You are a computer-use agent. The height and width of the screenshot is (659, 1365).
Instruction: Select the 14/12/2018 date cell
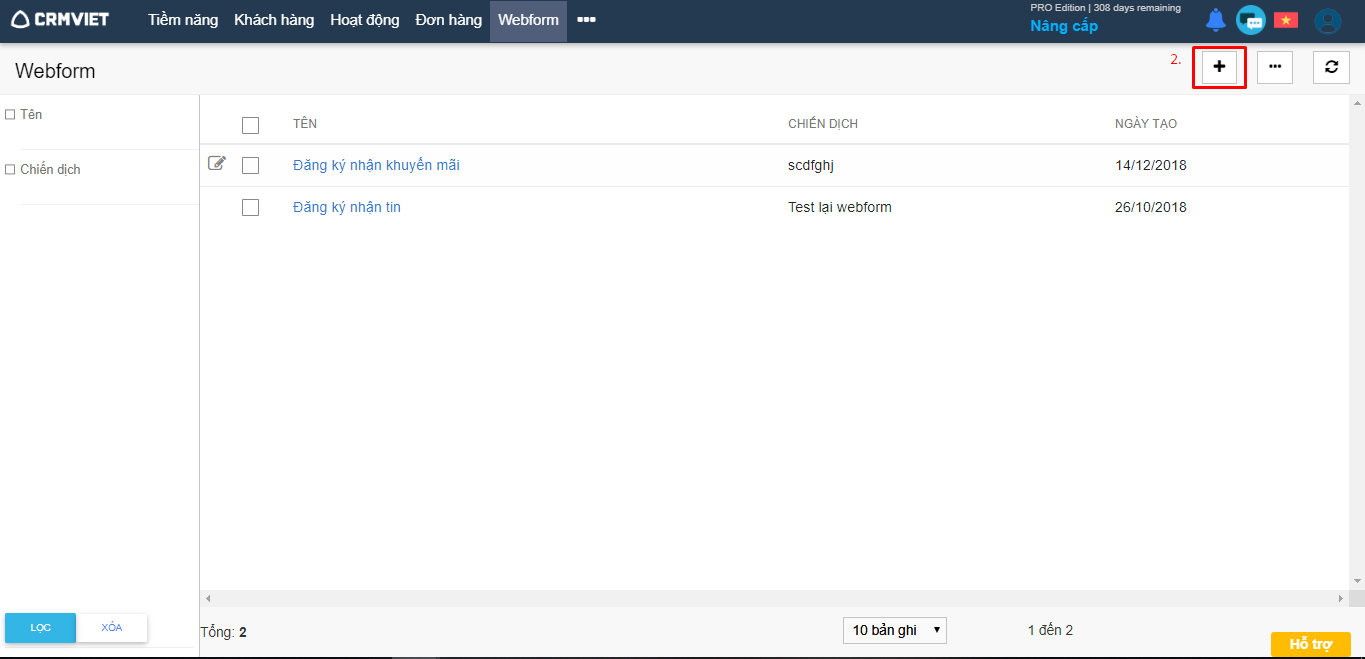pyautogui.click(x=1151, y=165)
